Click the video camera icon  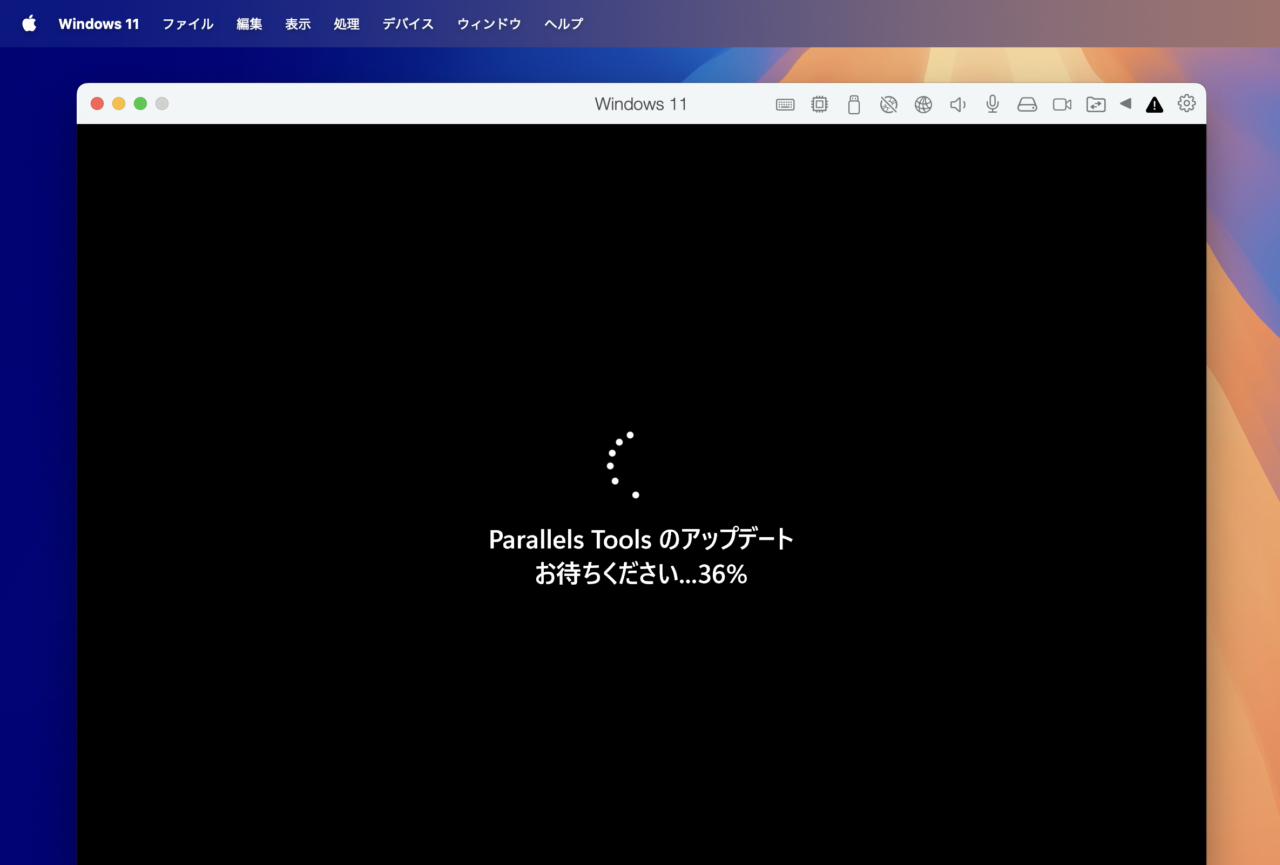[x=1062, y=104]
